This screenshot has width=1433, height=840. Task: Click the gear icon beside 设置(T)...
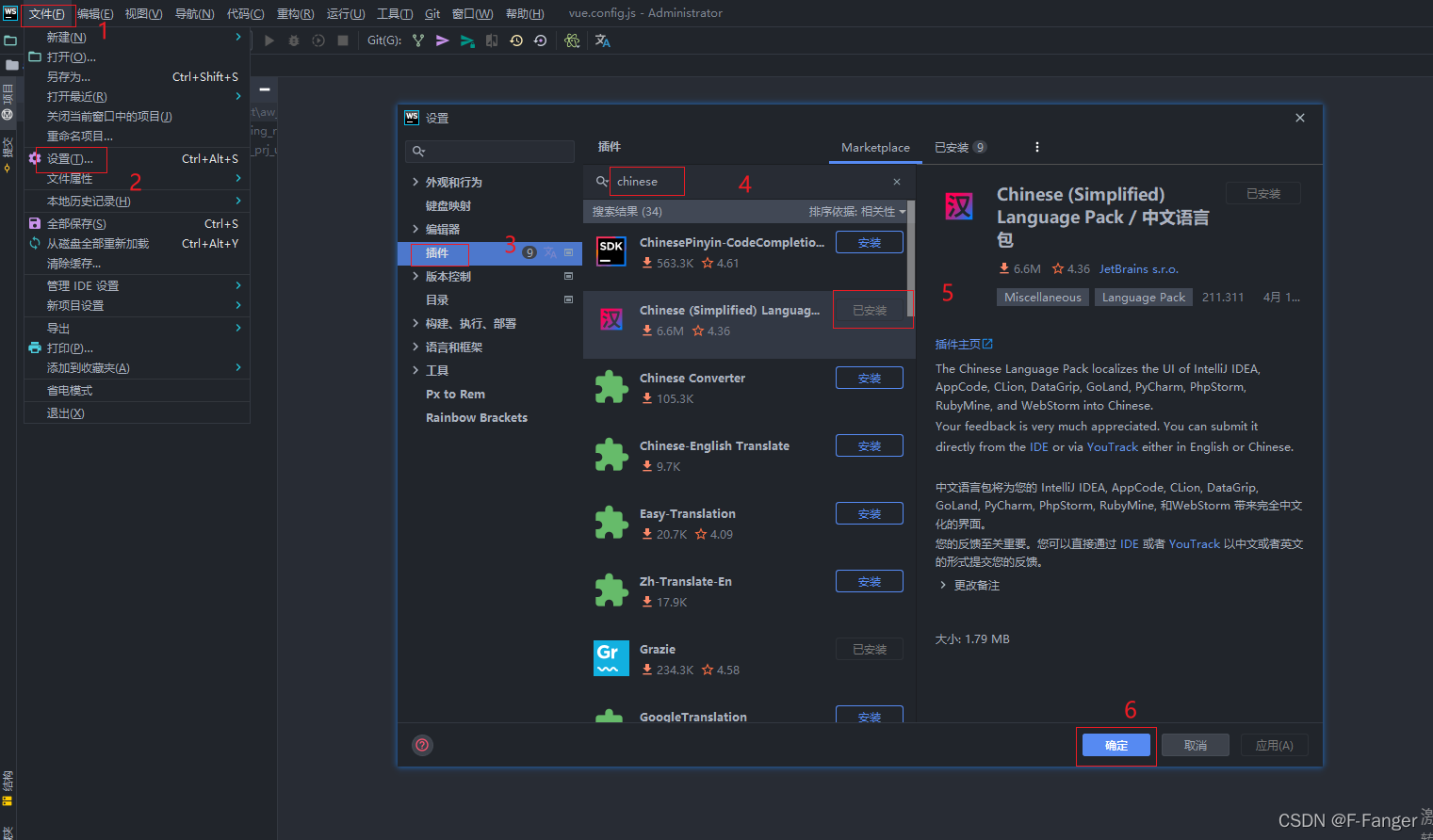point(35,158)
